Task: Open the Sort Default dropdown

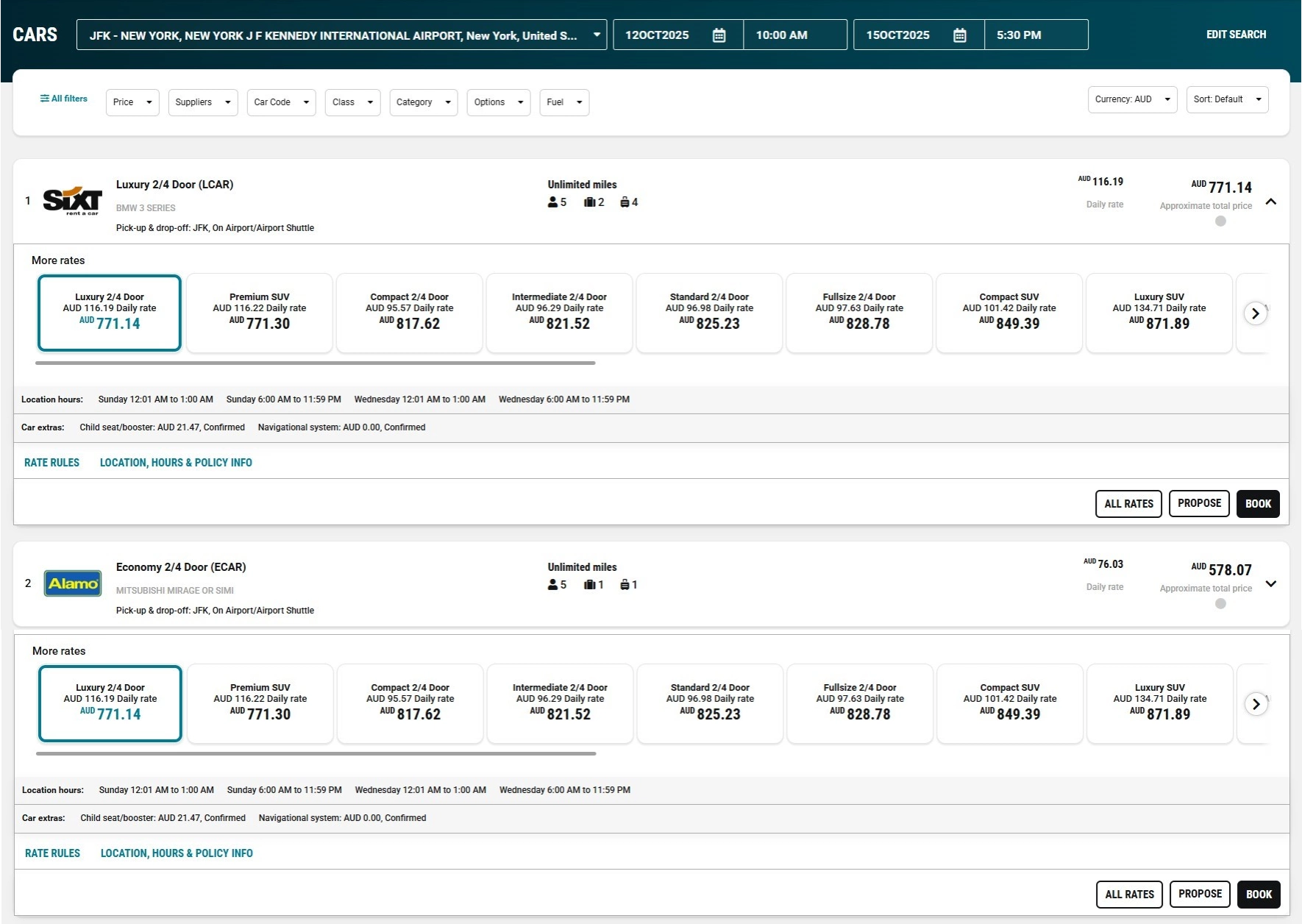Action: [1226, 99]
